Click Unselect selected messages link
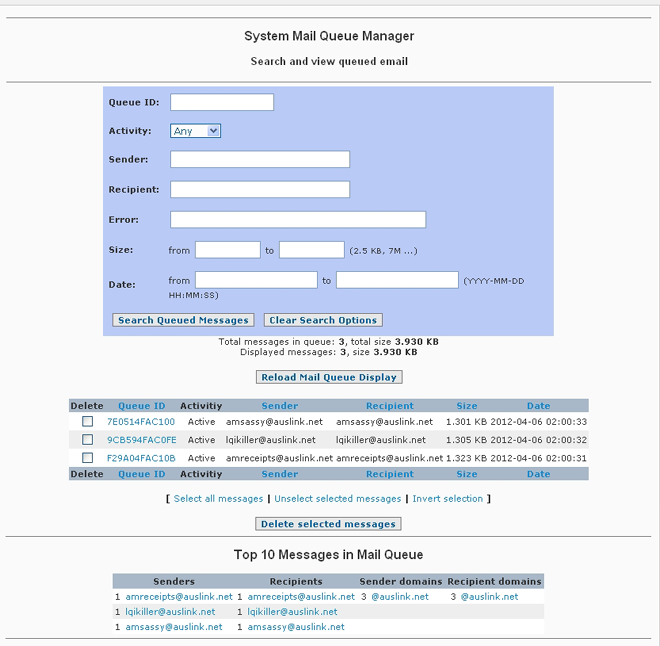660x646 pixels. [x=338, y=499]
